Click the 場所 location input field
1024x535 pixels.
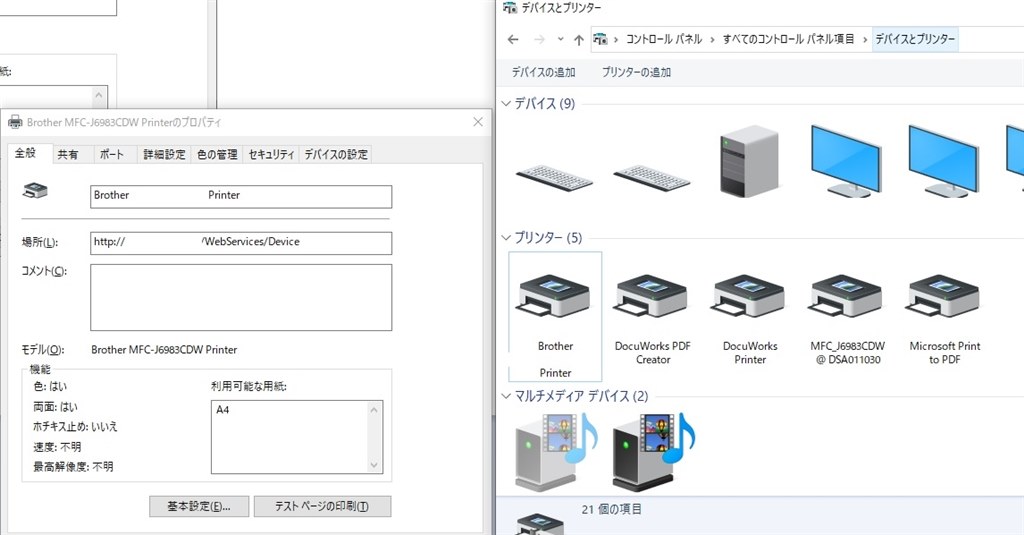[241, 243]
